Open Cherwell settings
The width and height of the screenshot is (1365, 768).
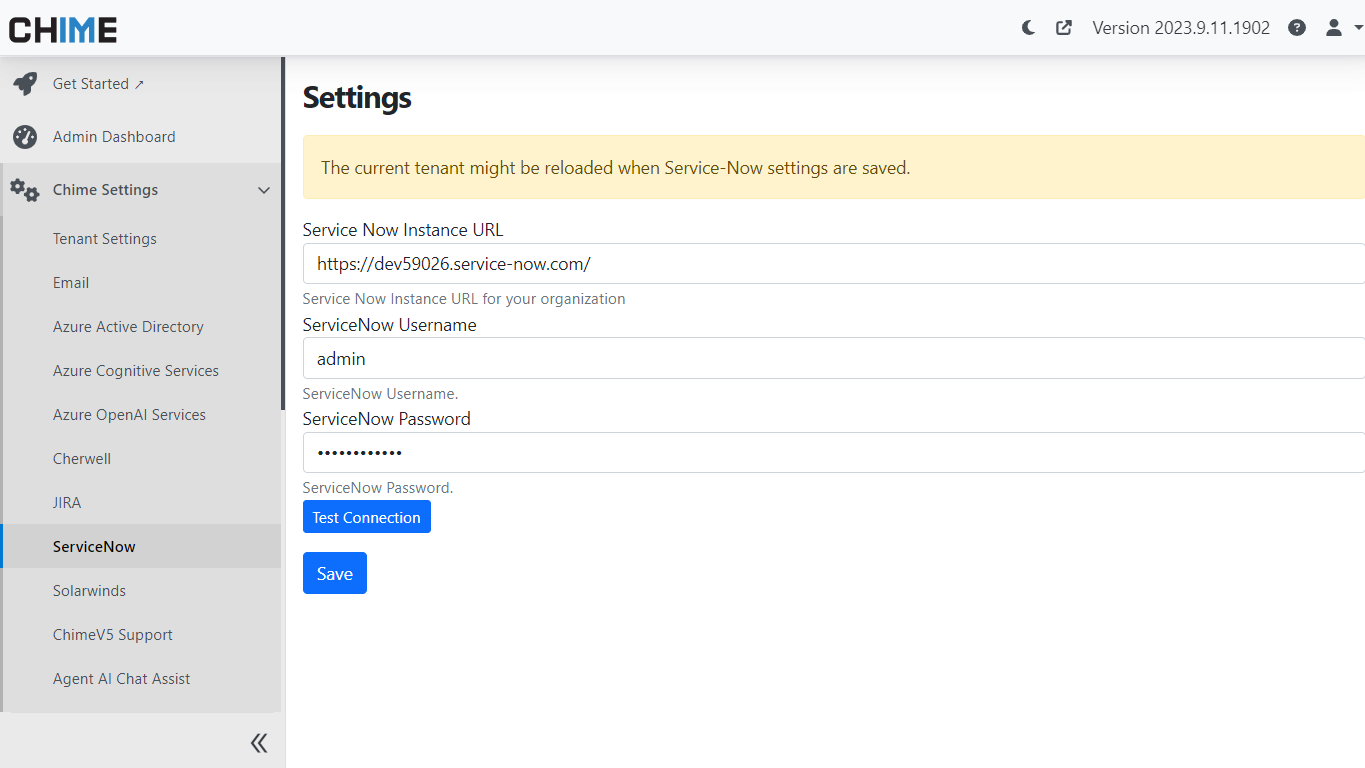(x=82, y=459)
